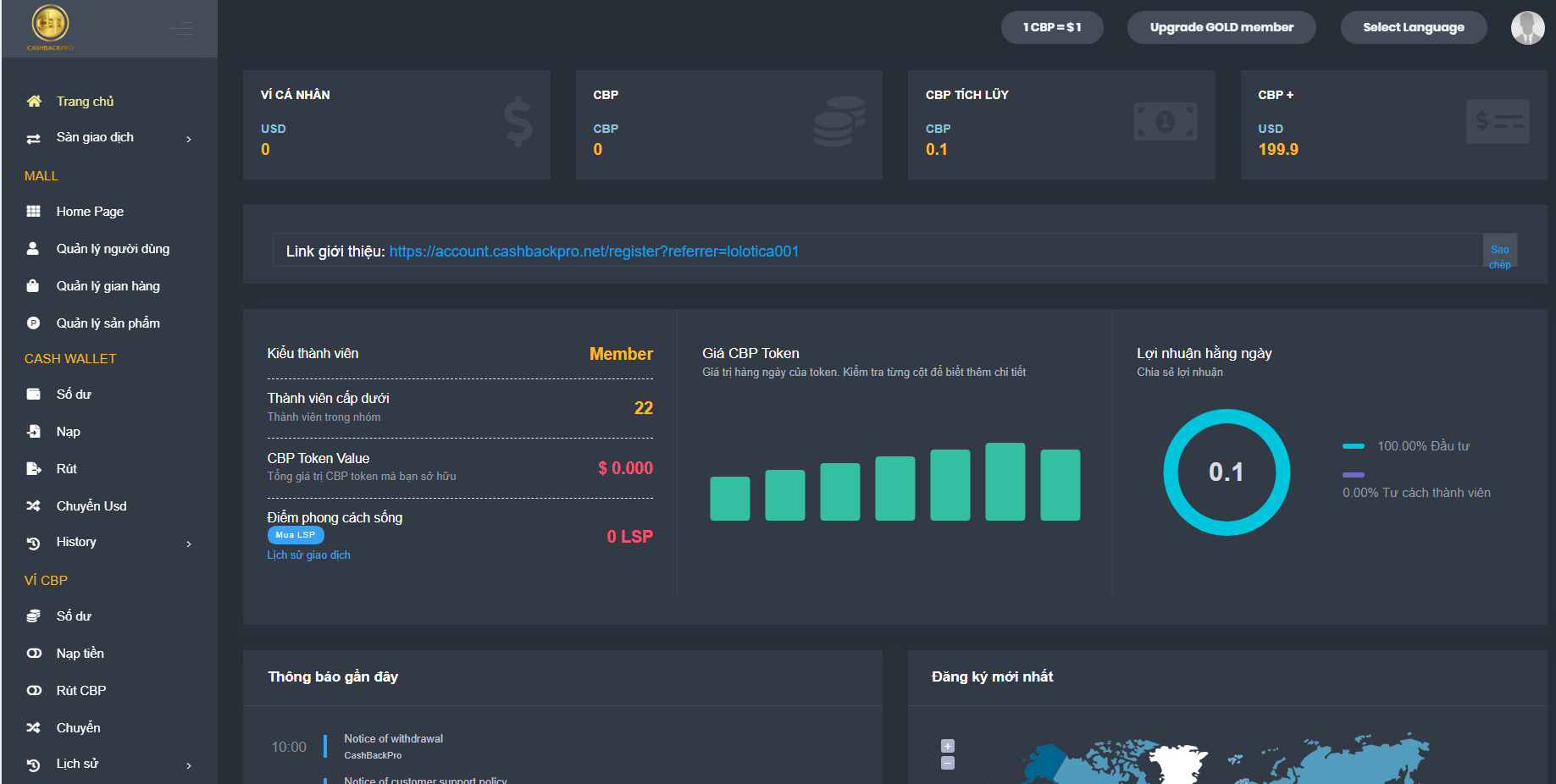Click the 0 balance in the CBP card
Image resolution: width=1556 pixels, height=784 pixels.
(598, 150)
